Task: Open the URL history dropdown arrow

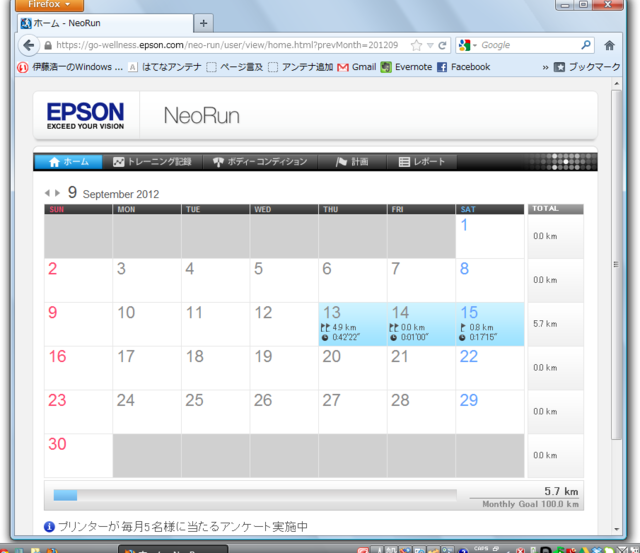Action: click(x=430, y=45)
